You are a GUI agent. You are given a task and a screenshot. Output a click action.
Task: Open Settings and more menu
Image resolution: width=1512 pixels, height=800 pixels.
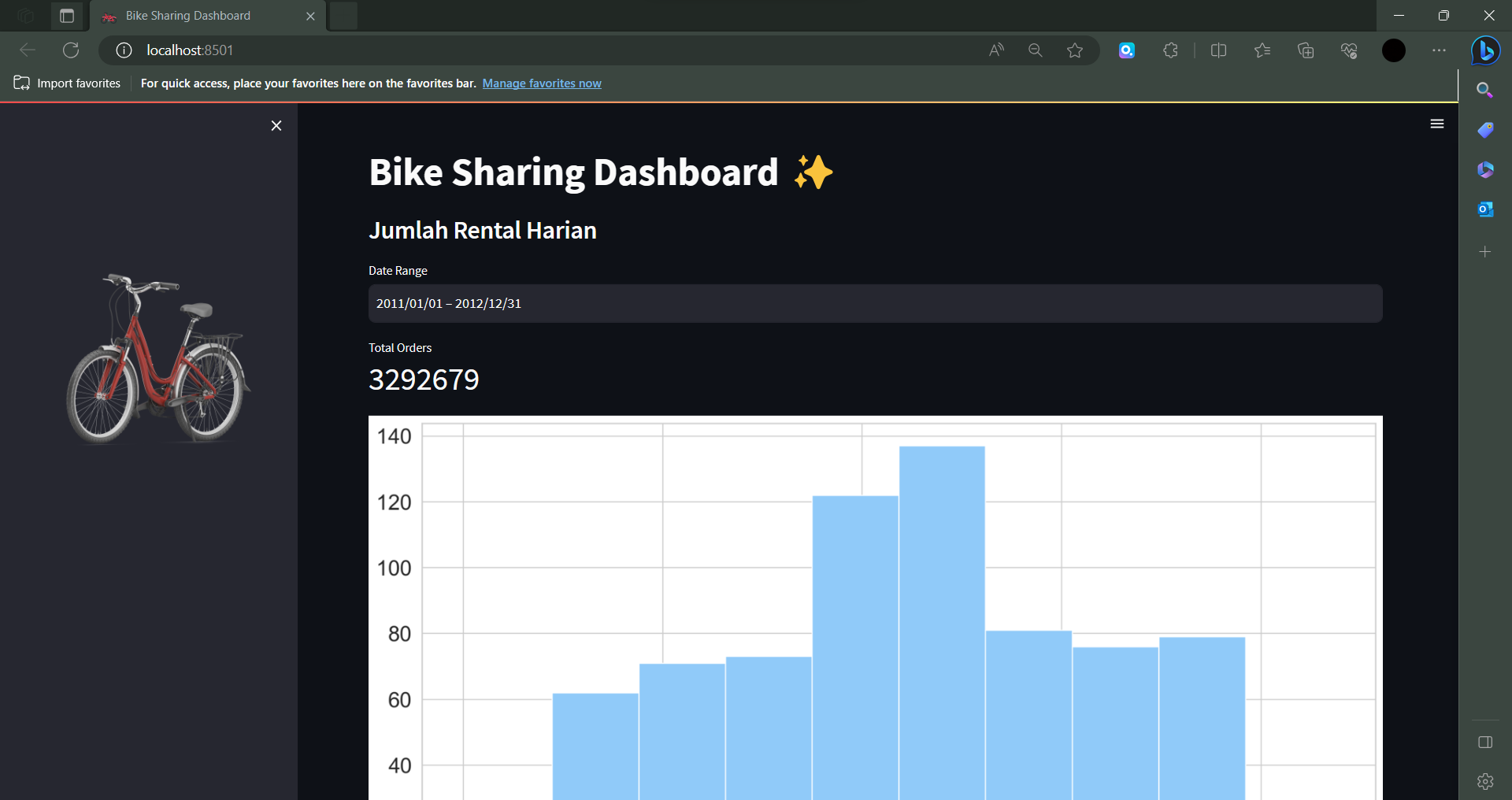point(1440,50)
